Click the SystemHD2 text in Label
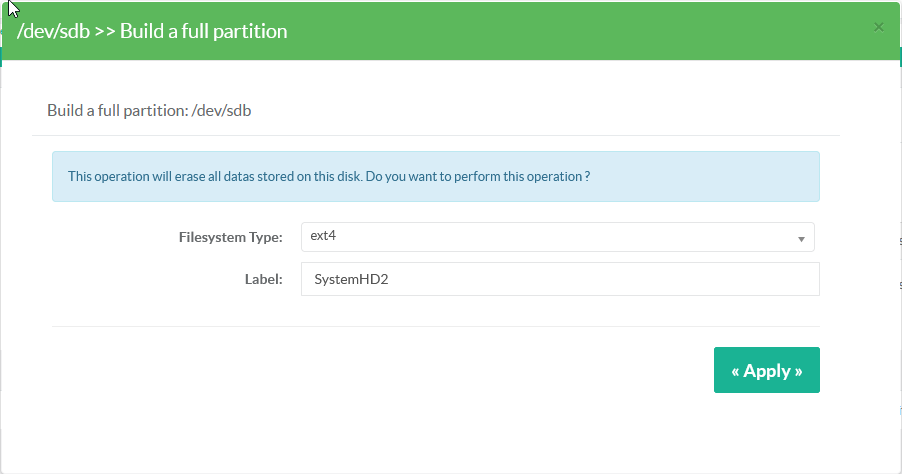The width and height of the screenshot is (902, 474). click(x=350, y=279)
